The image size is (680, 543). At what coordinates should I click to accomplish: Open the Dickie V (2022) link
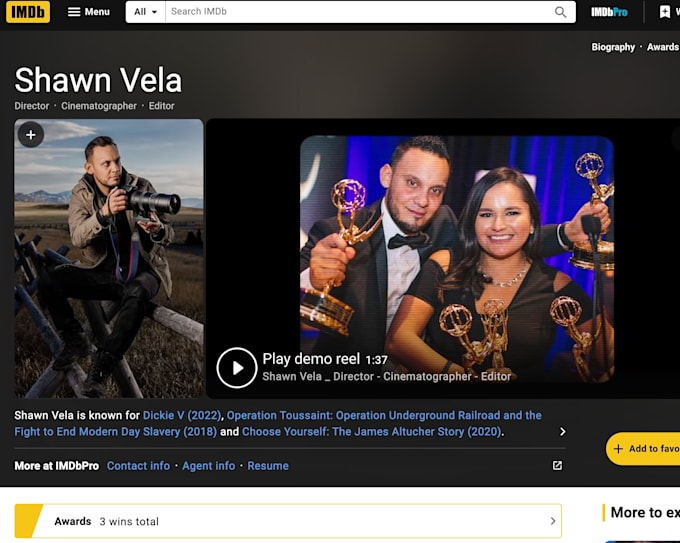click(182, 415)
